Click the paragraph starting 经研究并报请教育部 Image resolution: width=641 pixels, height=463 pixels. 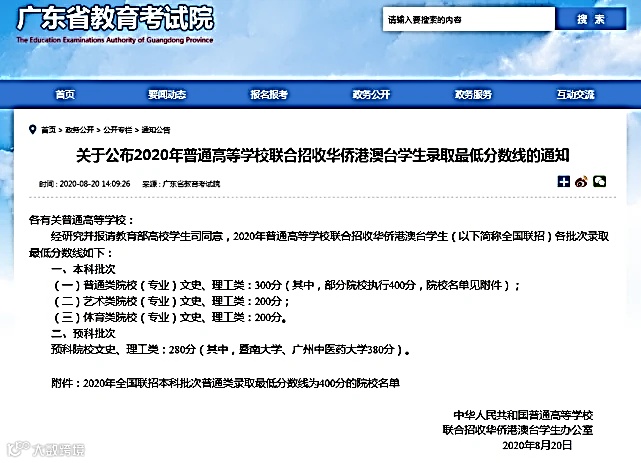[319, 245]
